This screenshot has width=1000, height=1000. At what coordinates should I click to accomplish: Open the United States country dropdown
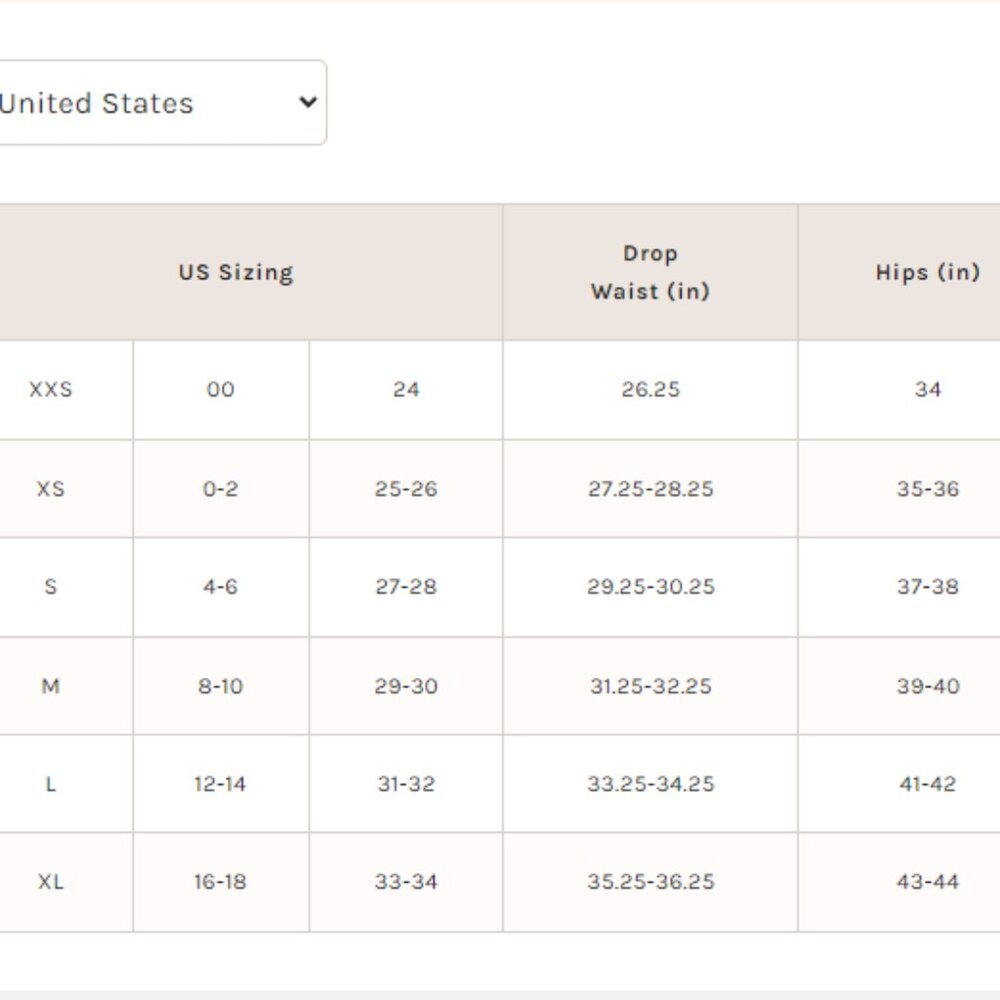[x=160, y=103]
